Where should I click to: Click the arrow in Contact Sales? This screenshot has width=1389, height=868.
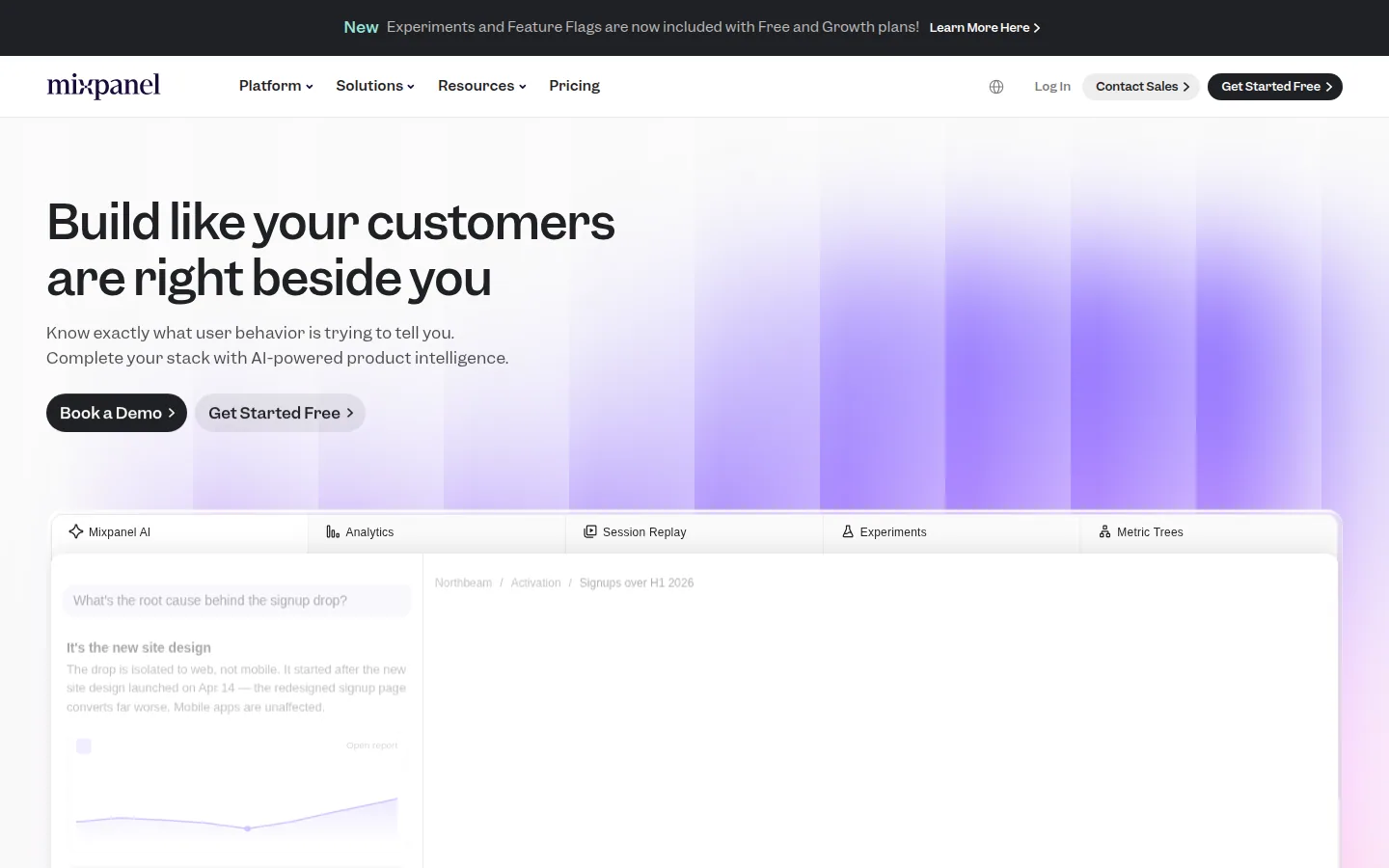click(1186, 87)
